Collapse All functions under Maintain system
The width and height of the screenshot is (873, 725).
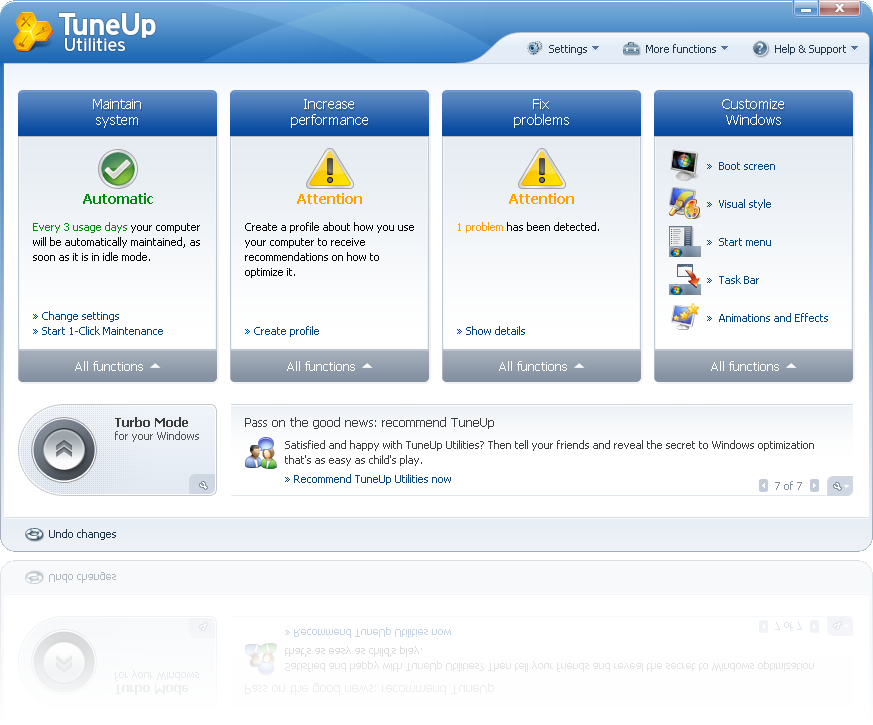[117, 366]
